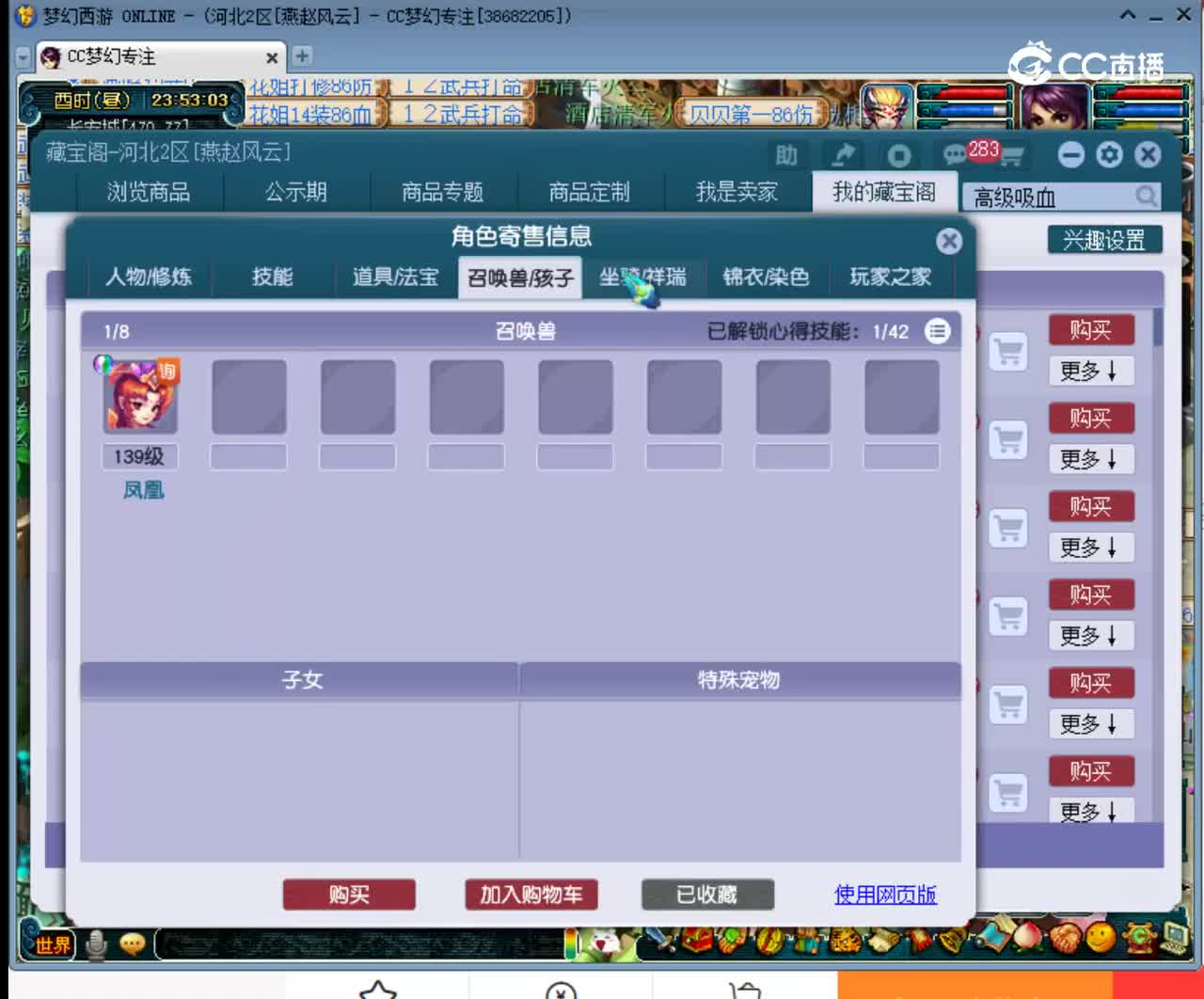
Task: Add third listing to cart icon
Action: pos(1008,529)
